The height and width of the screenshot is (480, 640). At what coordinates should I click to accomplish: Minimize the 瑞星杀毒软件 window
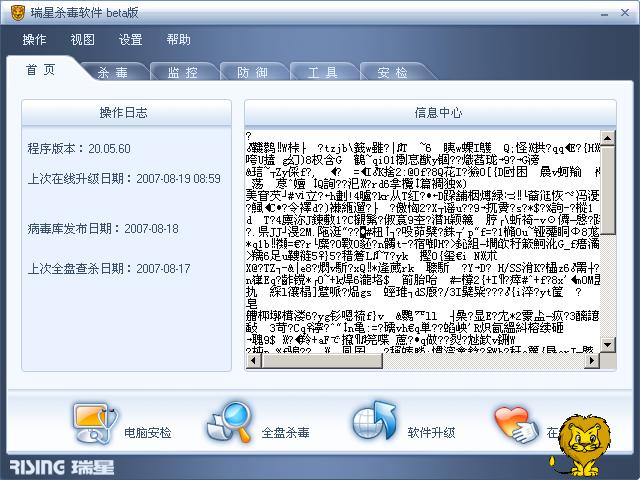[x=604, y=13]
